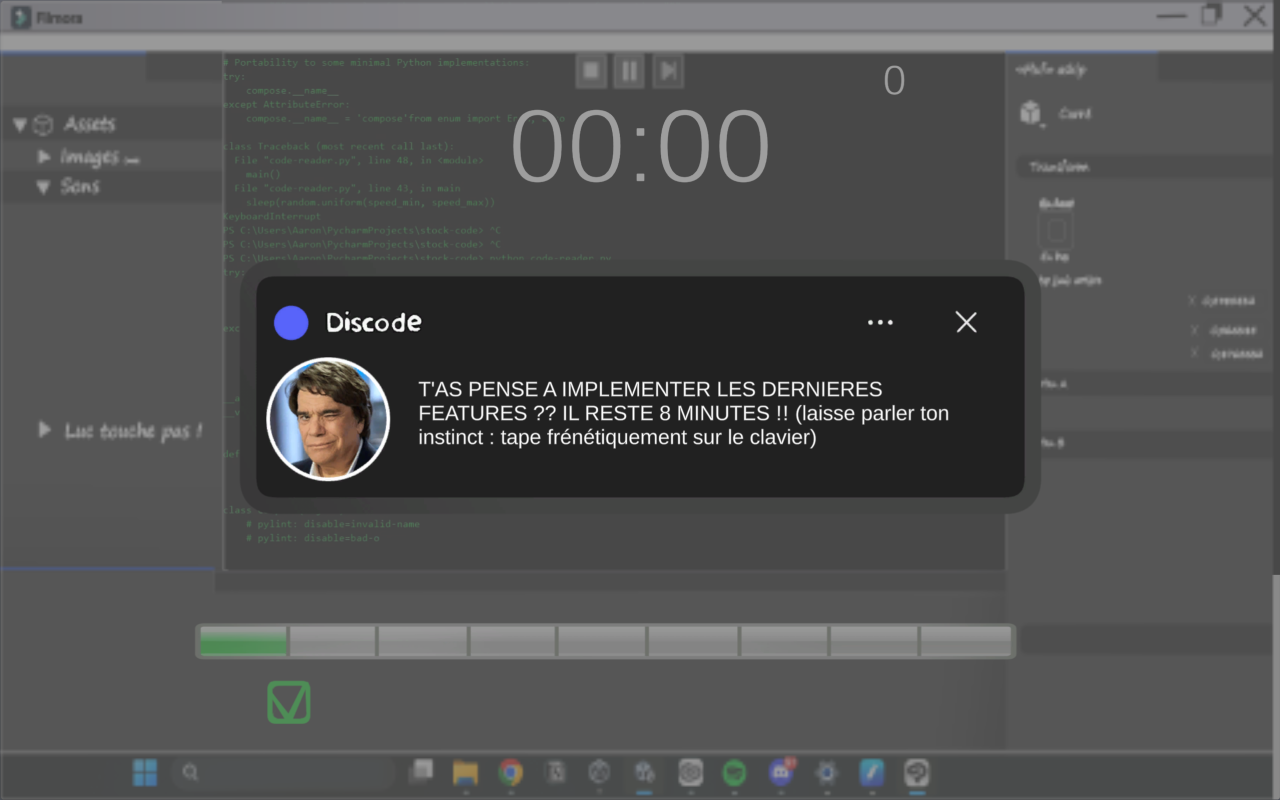Expand the 'Luc touche pas !' item

[x=44, y=430]
